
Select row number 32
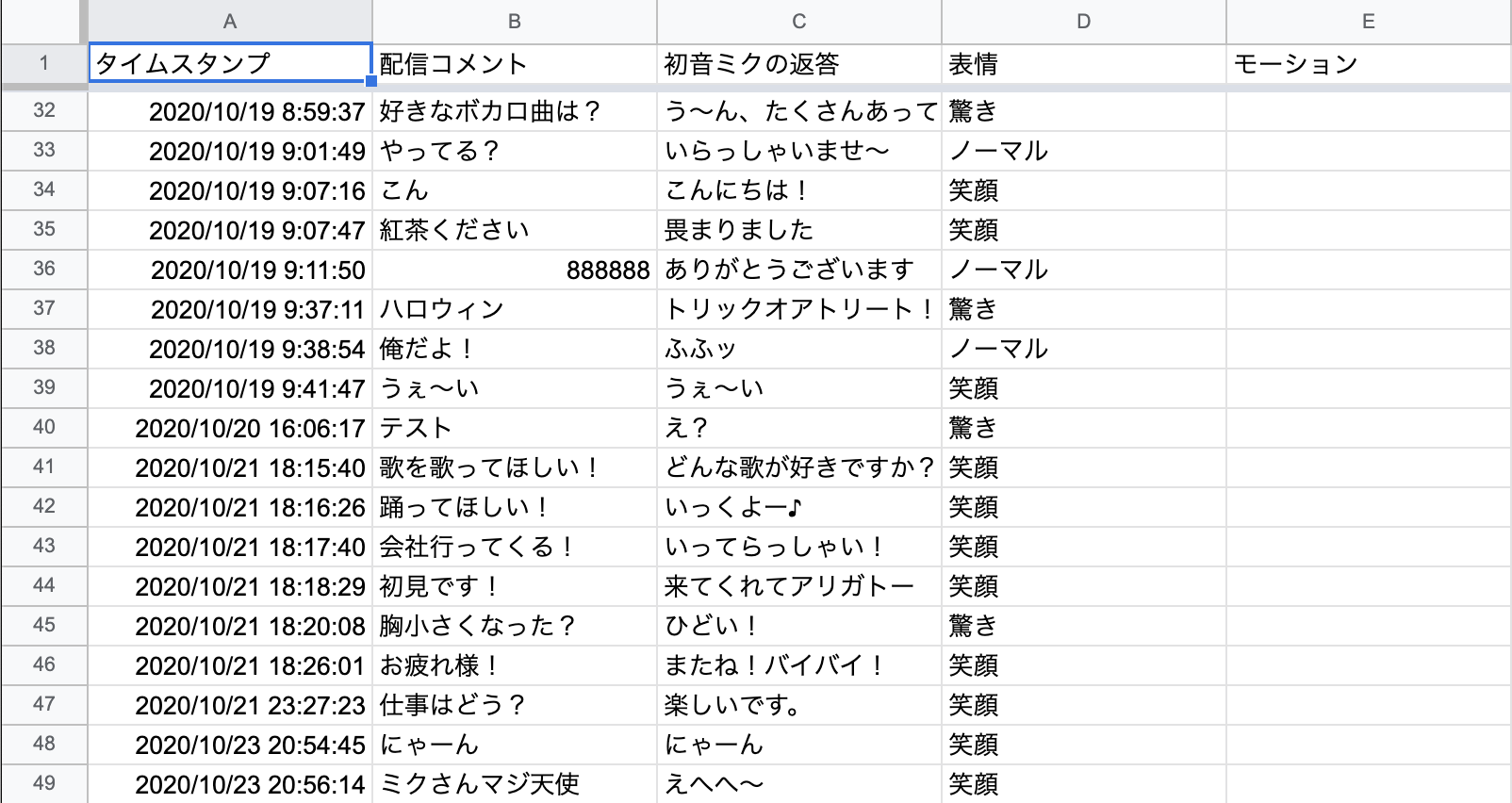(44, 110)
